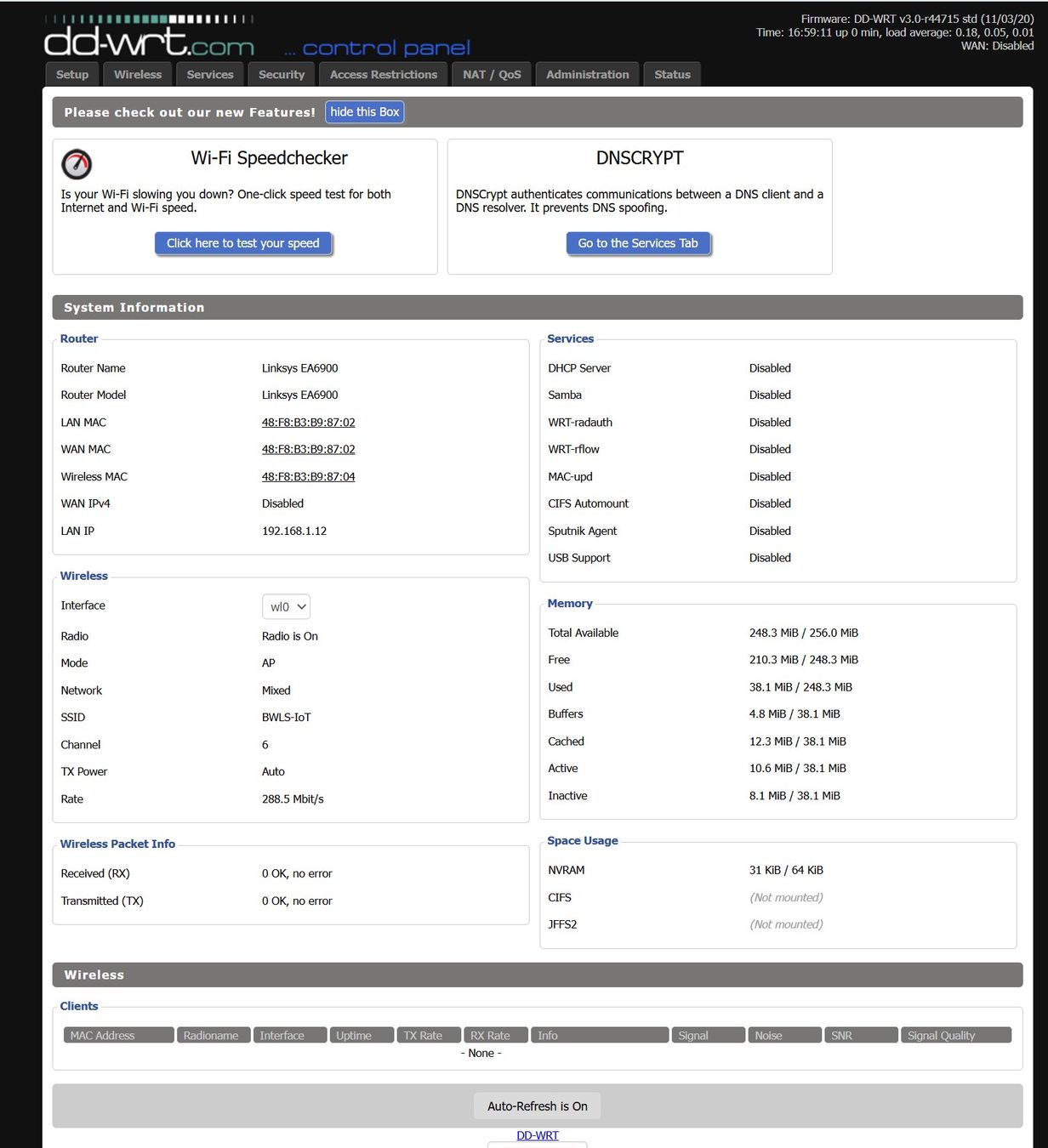1048x1148 pixels.
Task: Click the Noise column header
Action: click(785, 1035)
